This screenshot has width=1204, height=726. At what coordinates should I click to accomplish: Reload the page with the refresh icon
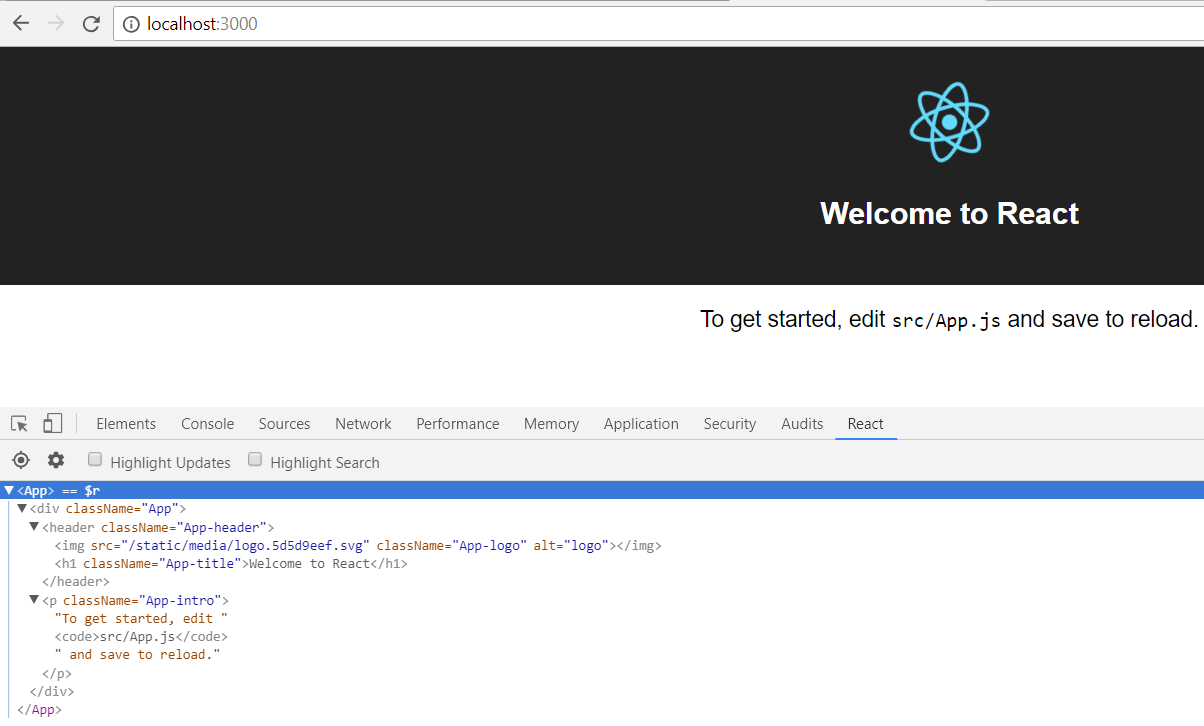coord(91,23)
